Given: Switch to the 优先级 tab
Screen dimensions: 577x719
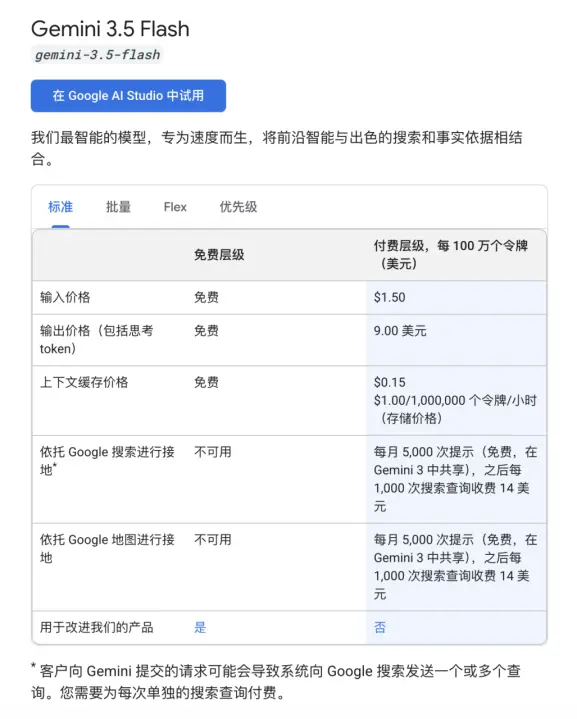Looking at the screenshot, I should click(238, 207).
